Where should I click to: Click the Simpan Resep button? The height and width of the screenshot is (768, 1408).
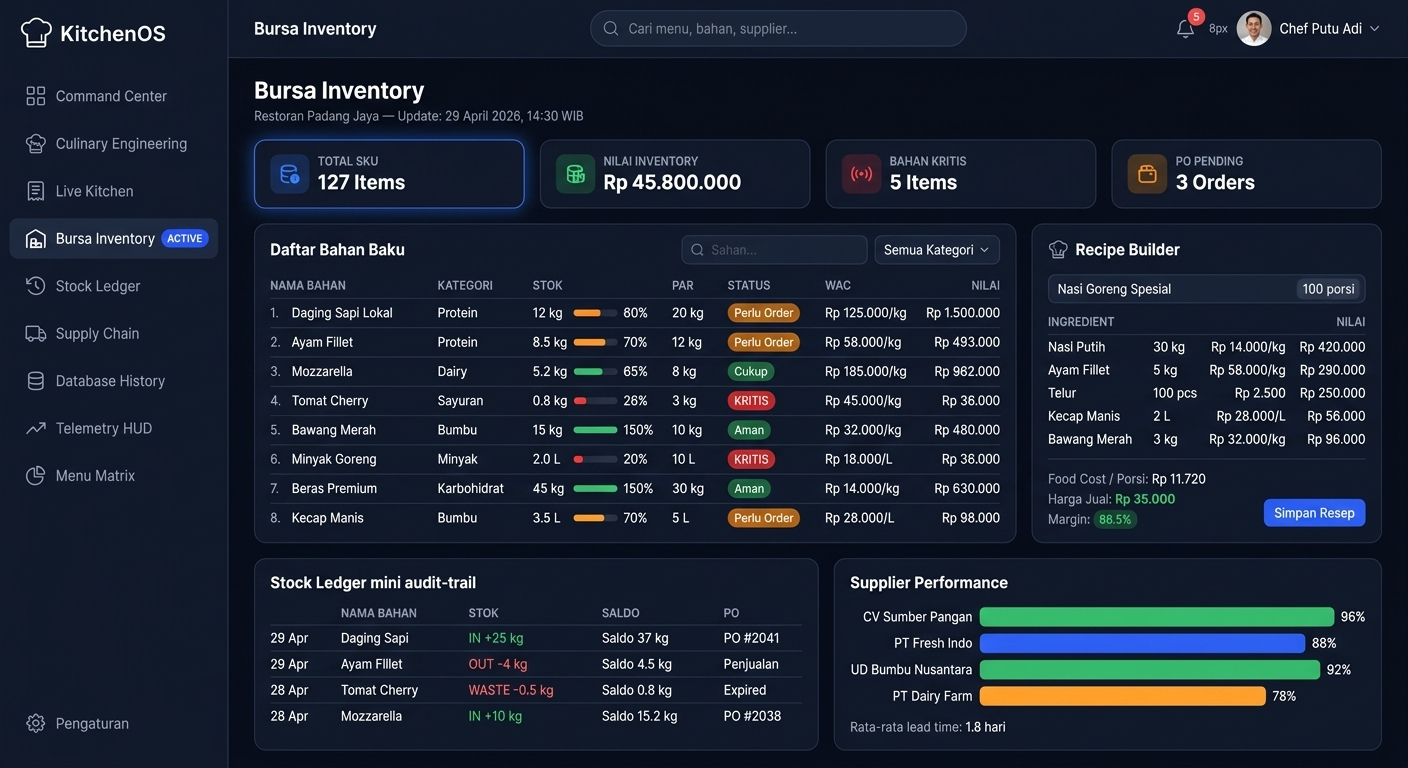[1314, 512]
